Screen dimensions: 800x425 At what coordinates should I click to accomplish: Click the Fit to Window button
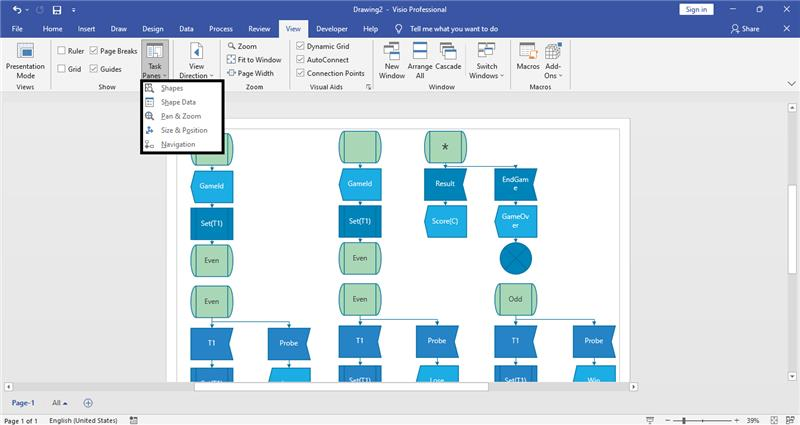pyautogui.click(x=254, y=60)
